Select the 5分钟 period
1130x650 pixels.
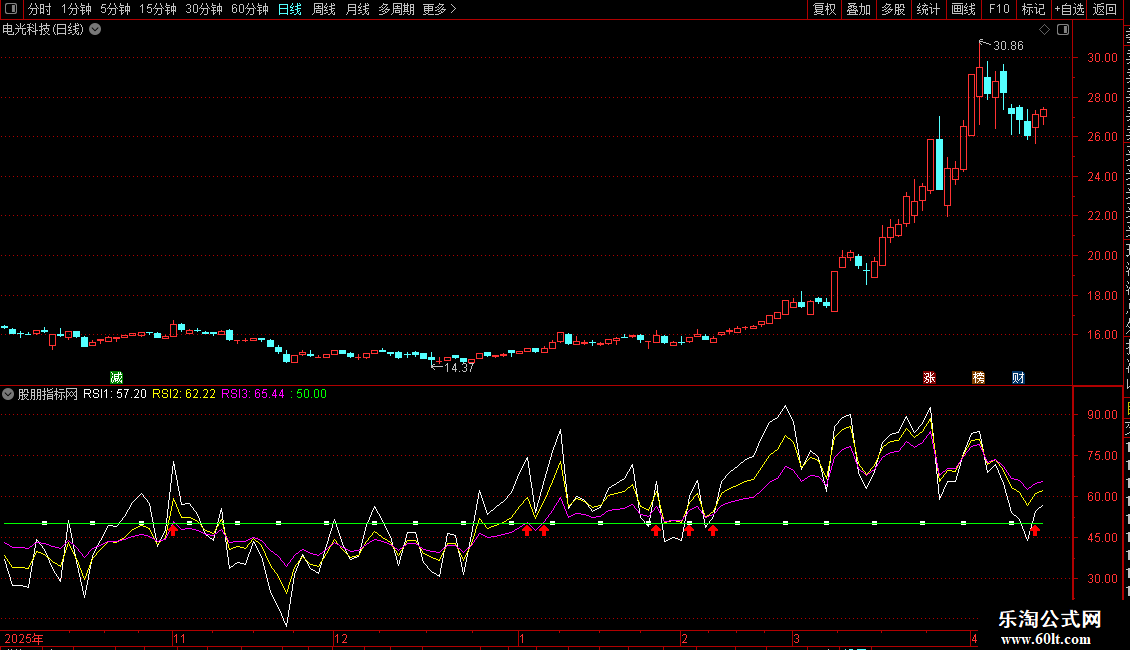point(115,9)
